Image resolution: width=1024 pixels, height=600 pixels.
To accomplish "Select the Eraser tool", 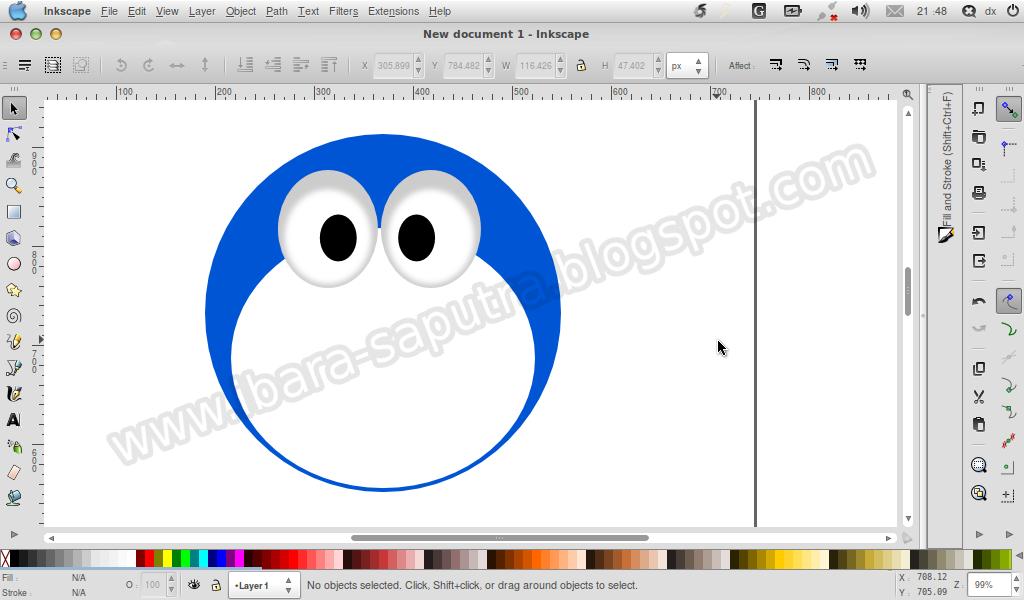I will [x=14, y=472].
